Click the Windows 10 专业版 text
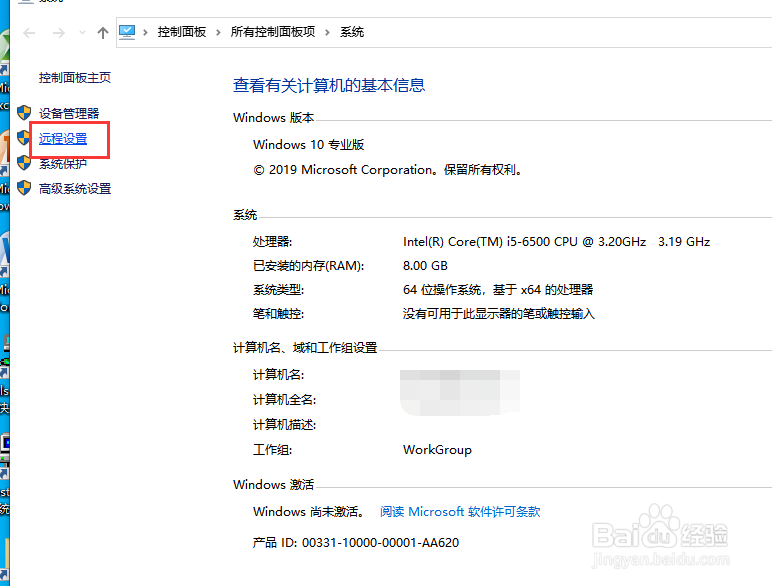Screen dimensions: 772x586 [x=309, y=145]
